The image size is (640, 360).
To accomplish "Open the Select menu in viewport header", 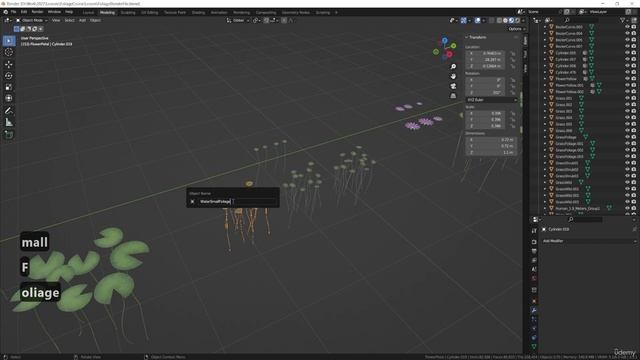I will [x=69, y=20].
